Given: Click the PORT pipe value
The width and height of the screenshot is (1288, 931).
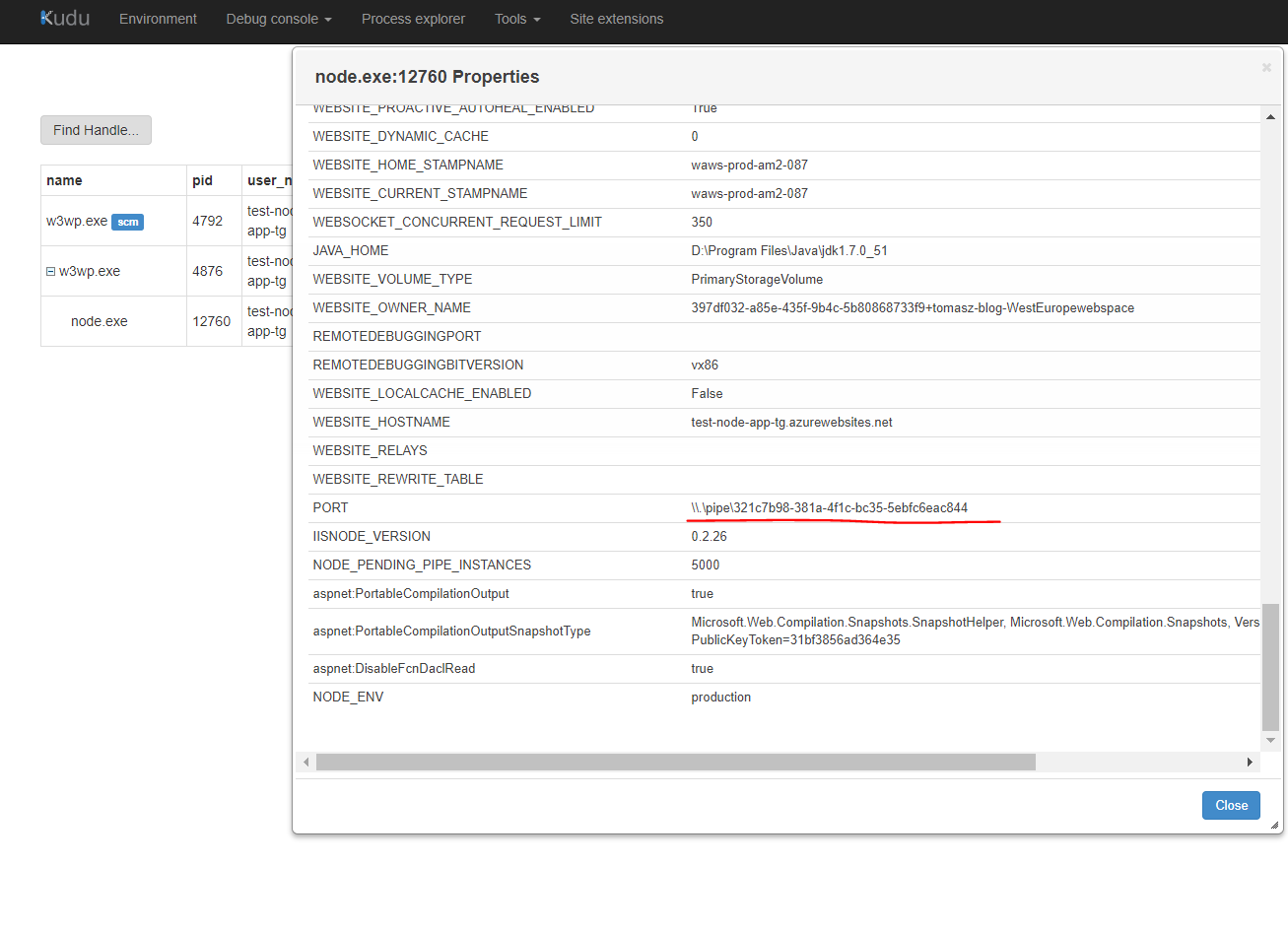Looking at the screenshot, I should pyautogui.click(x=829, y=508).
